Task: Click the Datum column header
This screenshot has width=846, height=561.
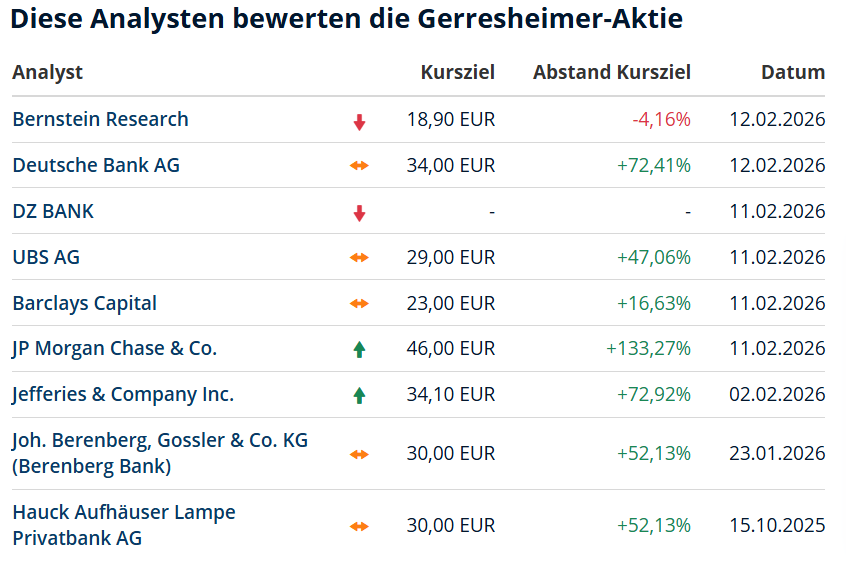Action: coord(793,72)
